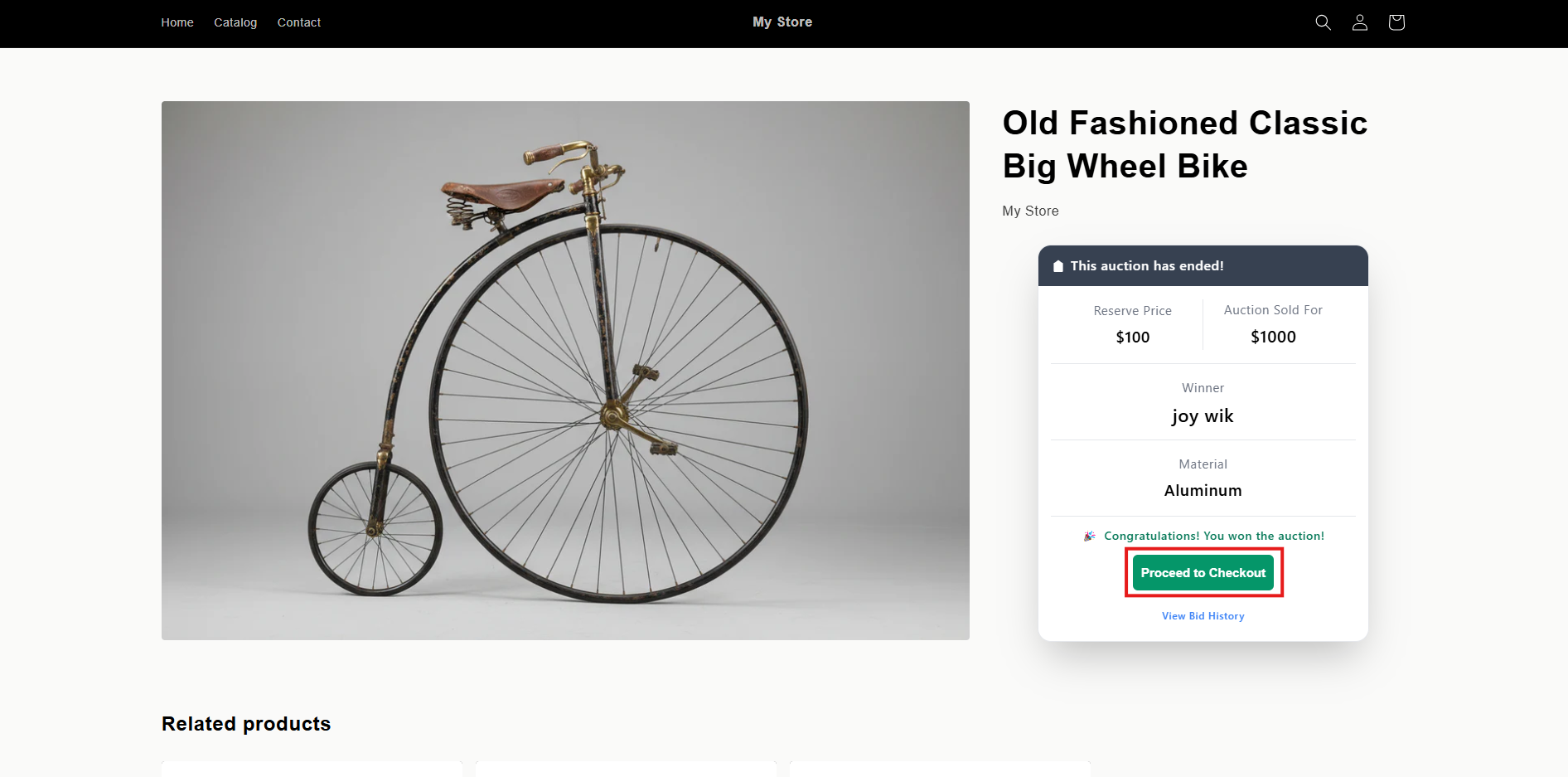Open the Catalog menu item
1568x777 pixels.
pos(235,22)
